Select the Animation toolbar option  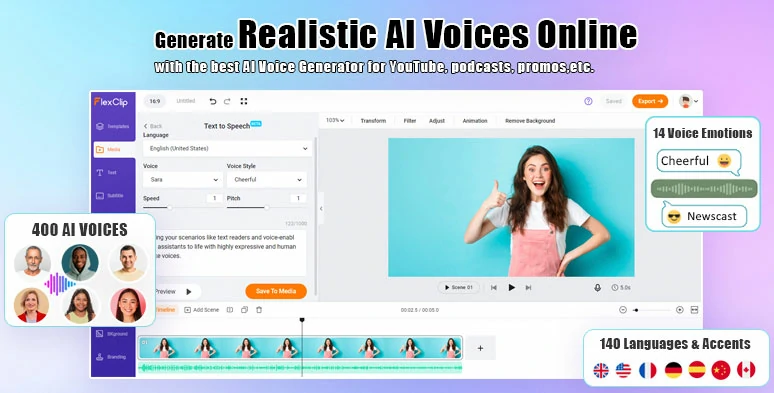[475, 121]
